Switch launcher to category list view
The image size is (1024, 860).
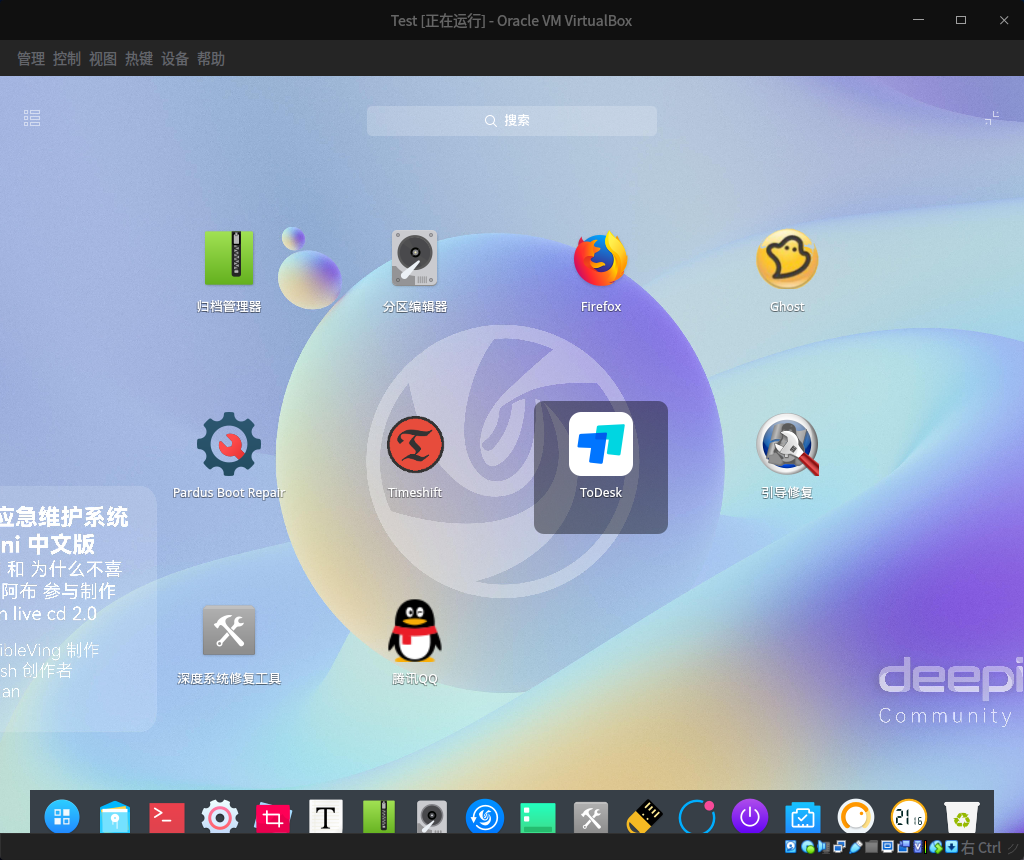click(32, 118)
